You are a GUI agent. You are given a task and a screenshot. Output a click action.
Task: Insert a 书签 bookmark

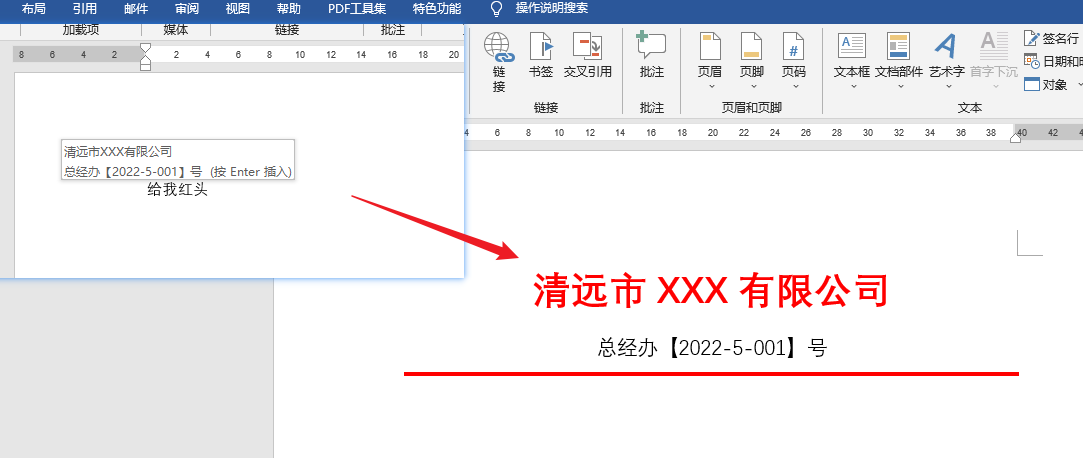pos(541,55)
